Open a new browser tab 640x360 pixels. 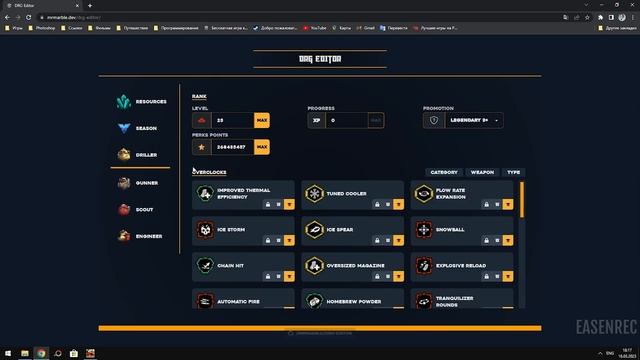pyautogui.click(x=90, y=6)
